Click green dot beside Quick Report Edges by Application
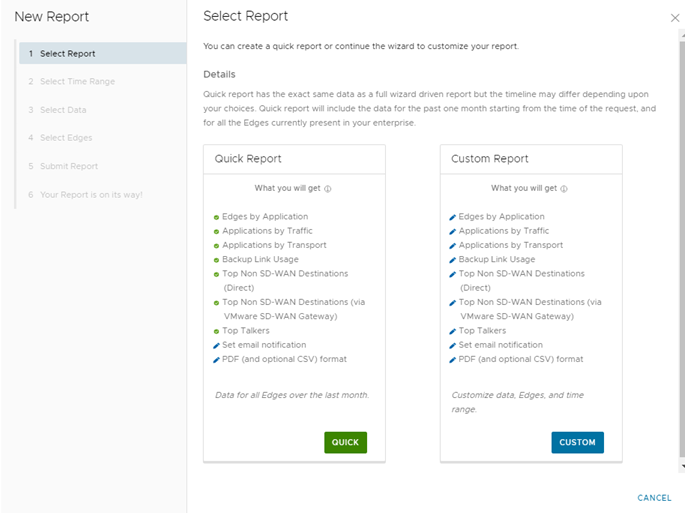Viewport: 685px width, 513px height. point(216,217)
